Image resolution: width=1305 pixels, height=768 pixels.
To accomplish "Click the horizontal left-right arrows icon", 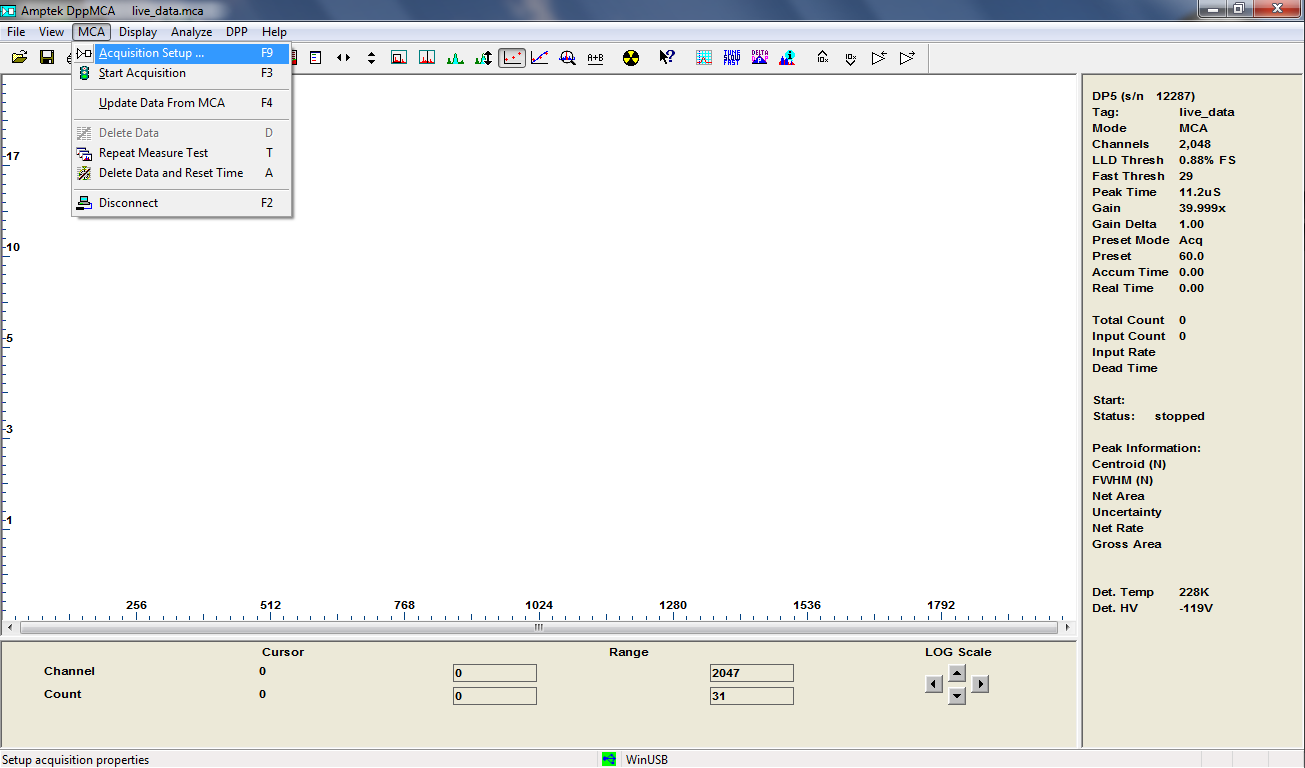I will [x=343, y=58].
